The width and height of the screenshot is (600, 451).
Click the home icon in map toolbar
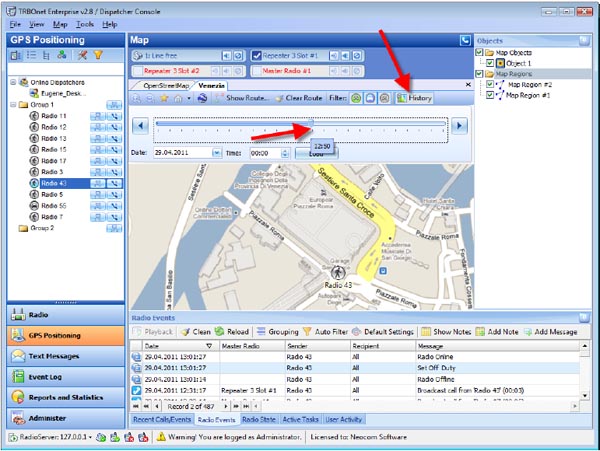coord(178,98)
